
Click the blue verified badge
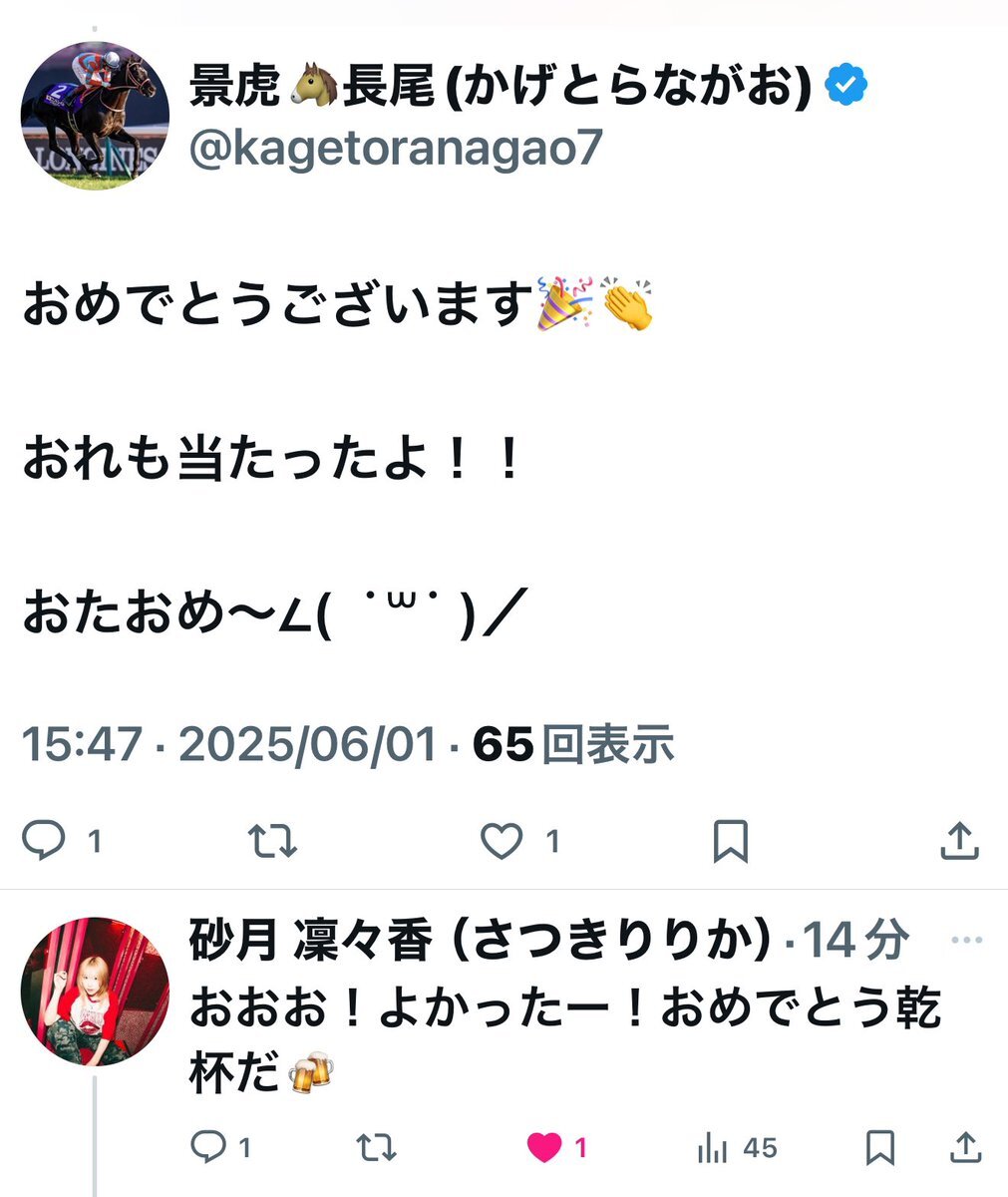846,87
